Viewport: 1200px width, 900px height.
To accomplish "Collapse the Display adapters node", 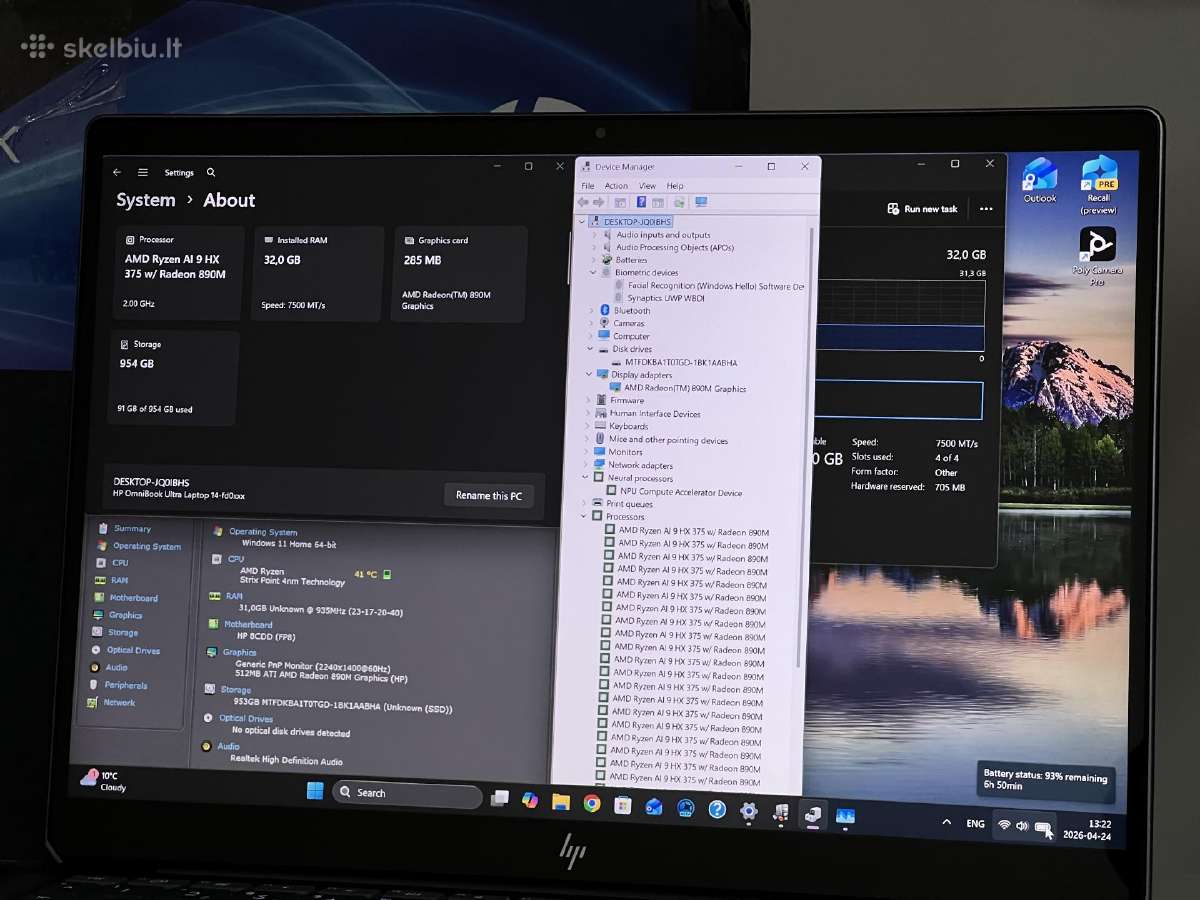I will click(x=590, y=375).
